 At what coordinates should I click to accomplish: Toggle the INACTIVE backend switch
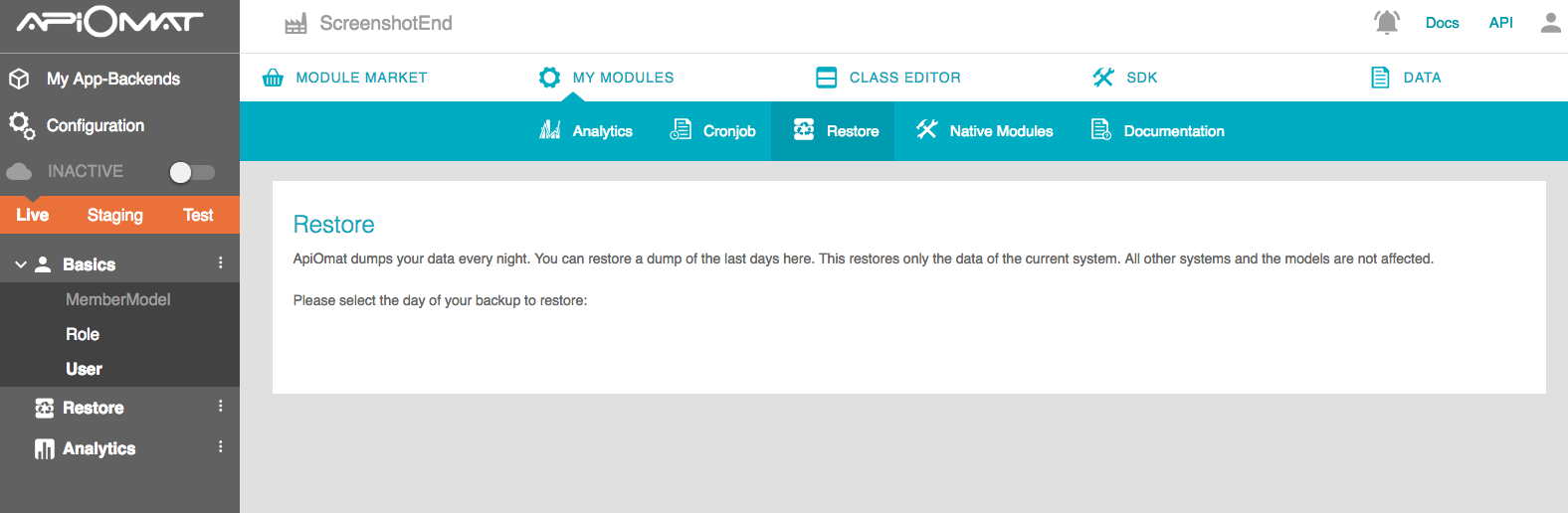(x=192, y=172)
